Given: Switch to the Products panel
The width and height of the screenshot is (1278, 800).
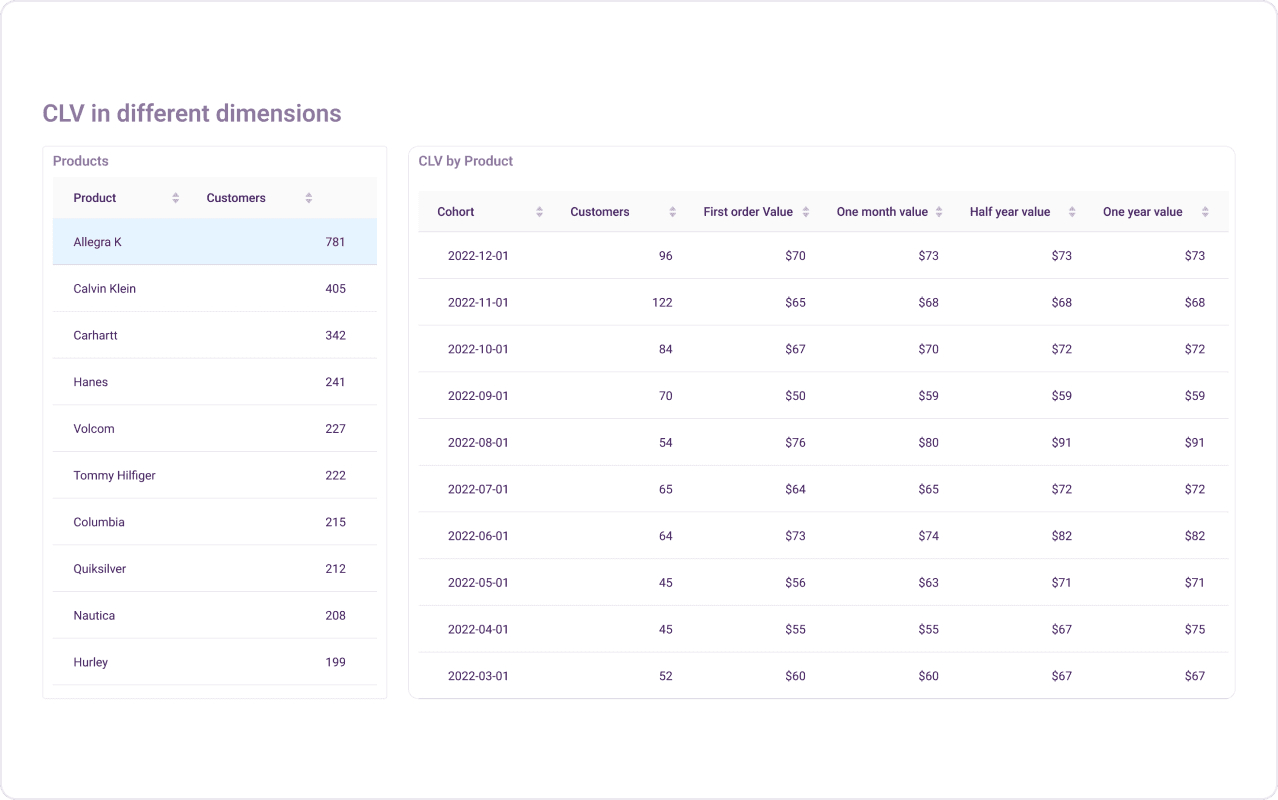Looking at the screenshot, I should coord(80,161).
